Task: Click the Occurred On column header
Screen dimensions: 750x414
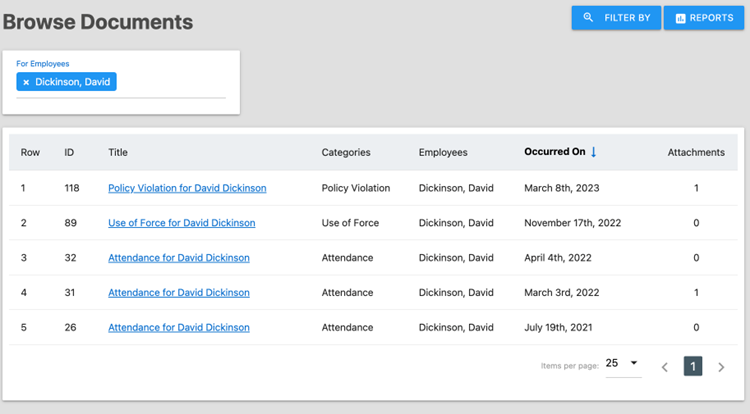Action: click(554, 152)
